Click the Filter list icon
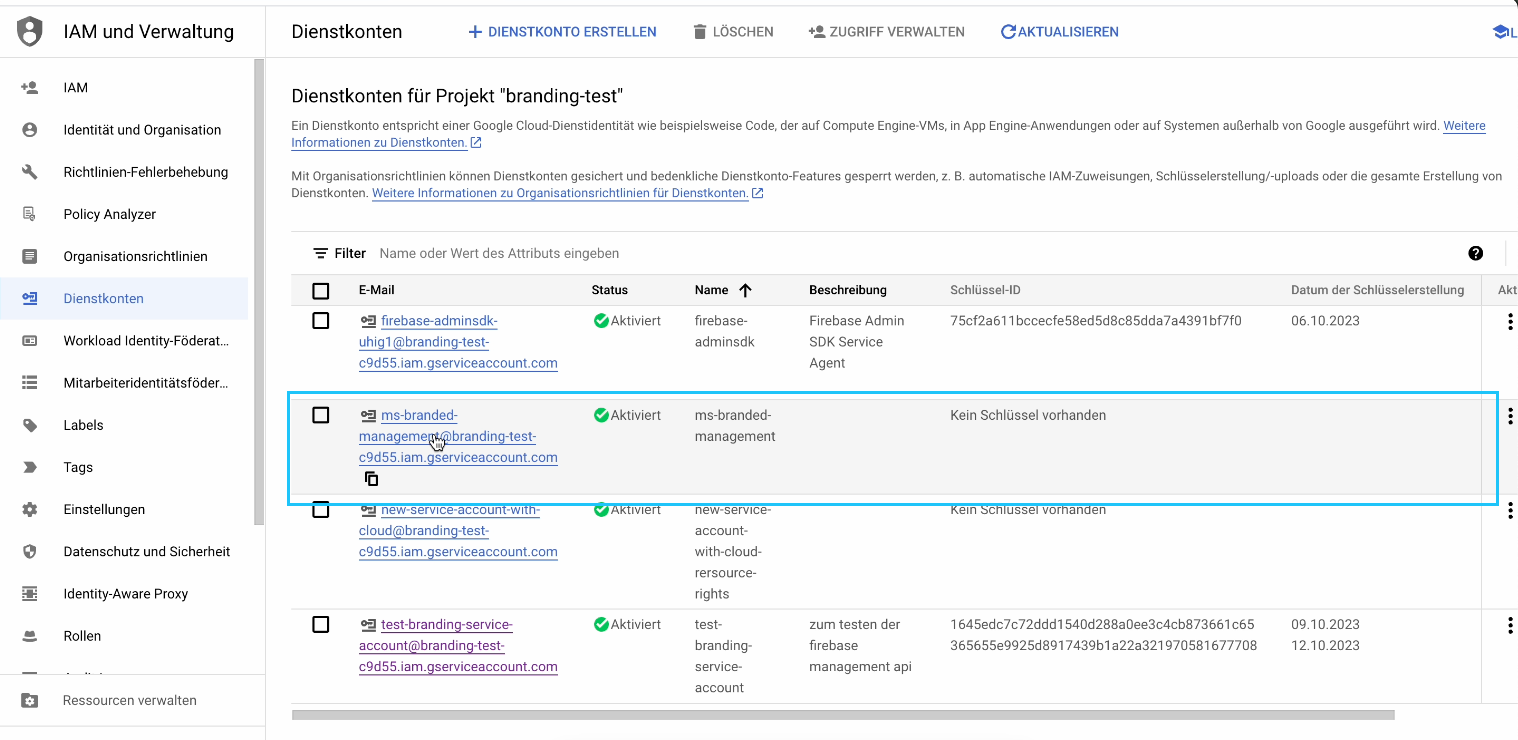The height and width of the screenshot is (740, 1518). tap(320, 253)
